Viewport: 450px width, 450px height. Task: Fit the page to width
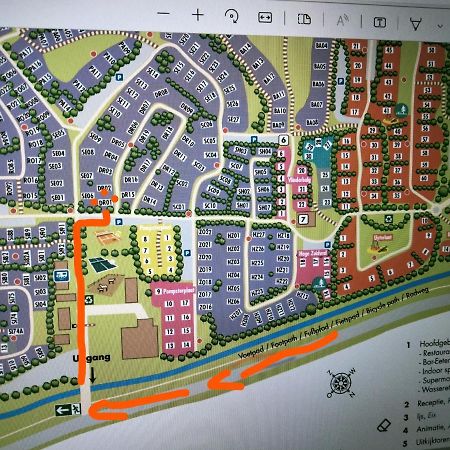click(x=265, y=18)
